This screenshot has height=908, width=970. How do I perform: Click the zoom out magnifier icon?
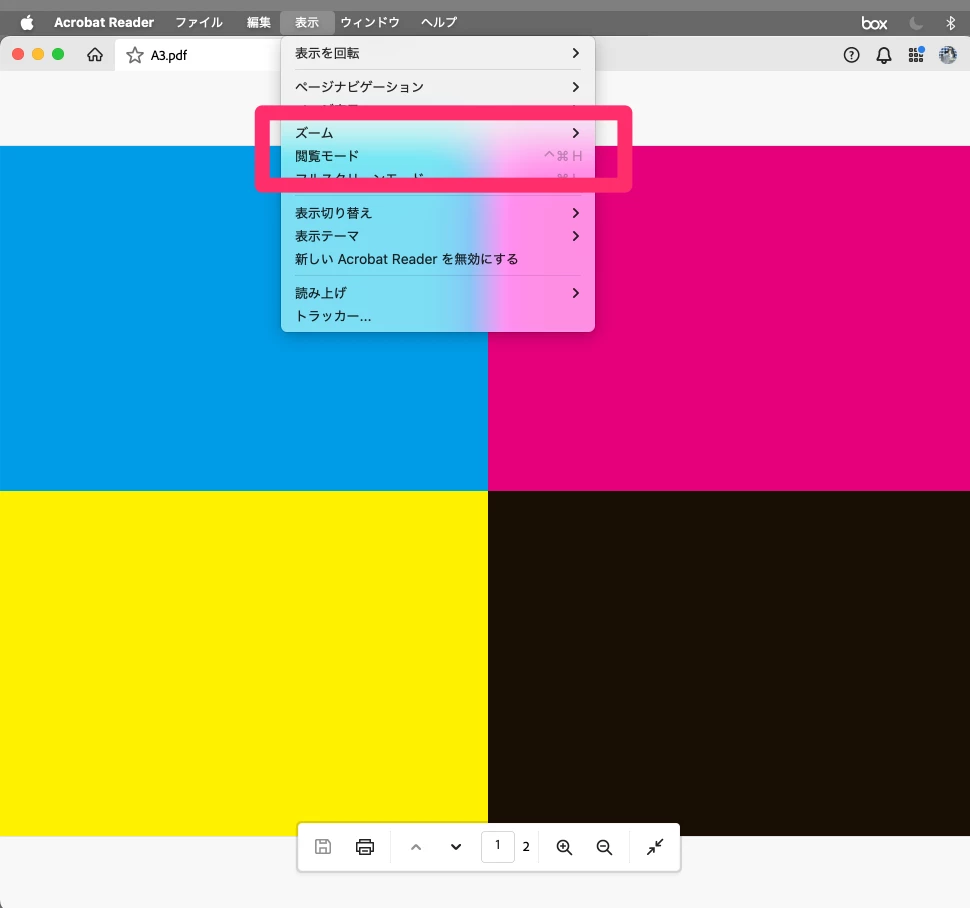(x=604, y=847)
